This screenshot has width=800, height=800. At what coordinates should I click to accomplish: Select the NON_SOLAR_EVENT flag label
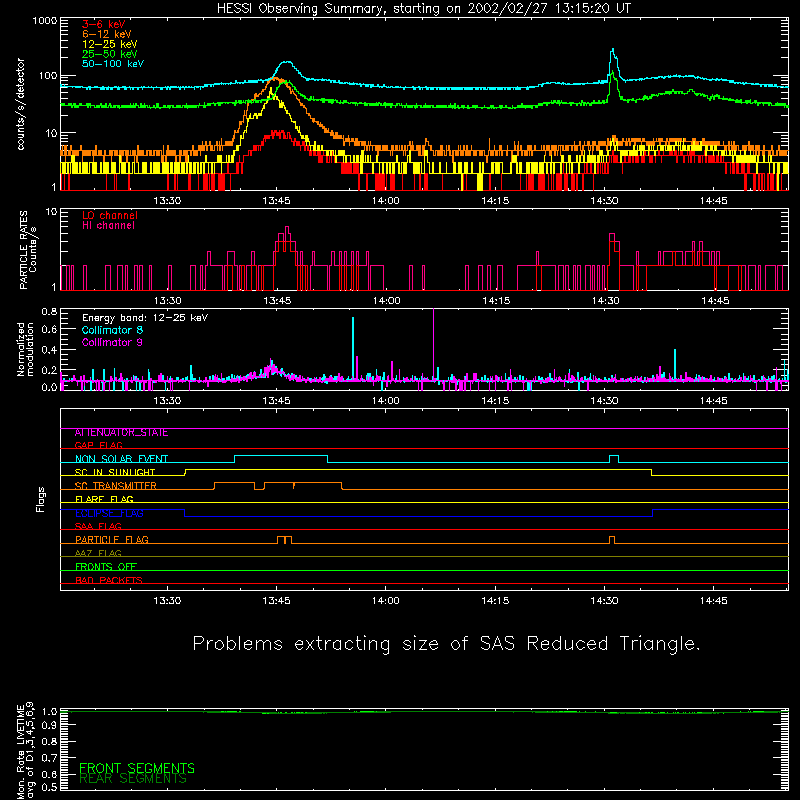tap(121, 459)
